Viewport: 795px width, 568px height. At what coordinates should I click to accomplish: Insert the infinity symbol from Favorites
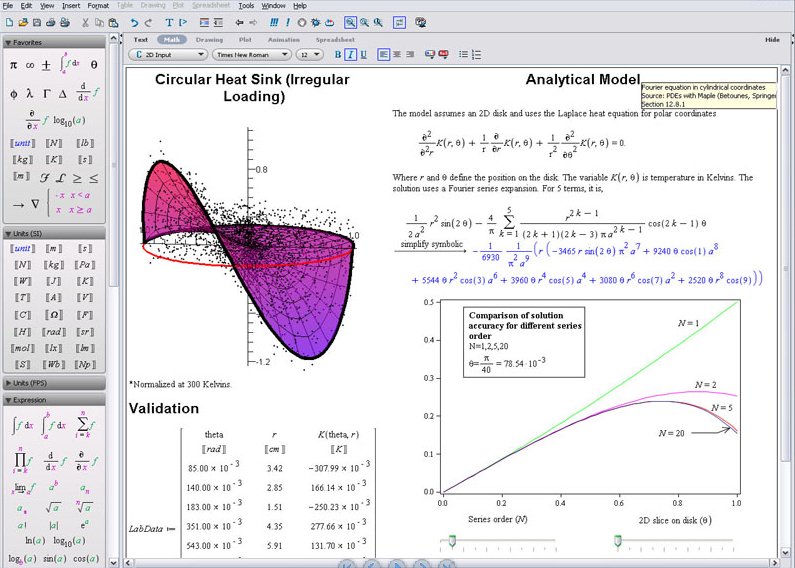click(30, 64)
